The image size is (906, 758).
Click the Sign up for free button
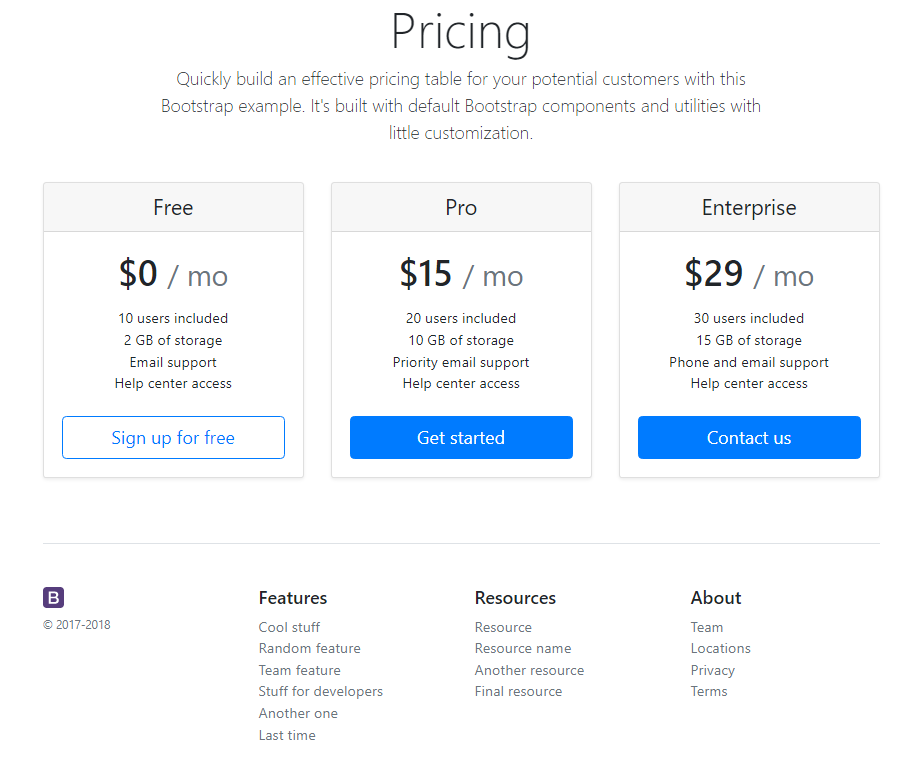tap(173, 438)
